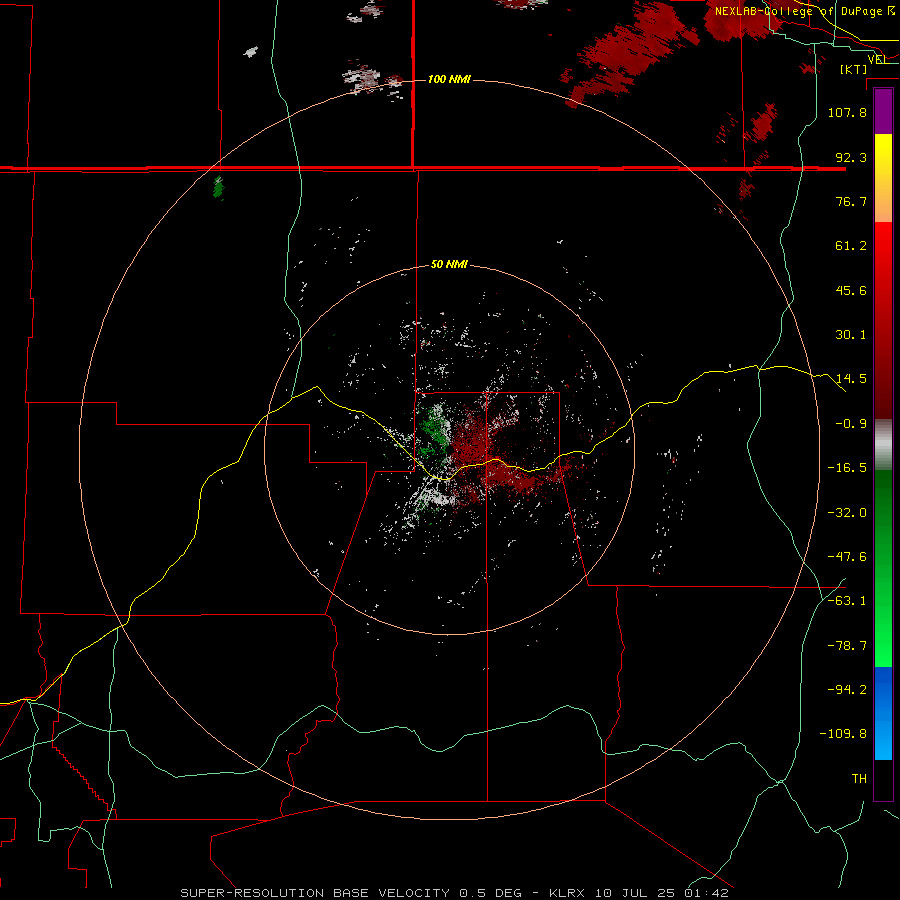The image size is (900, 900).
Task: Click the 107.8 velocity scale value
Action: 847,112
